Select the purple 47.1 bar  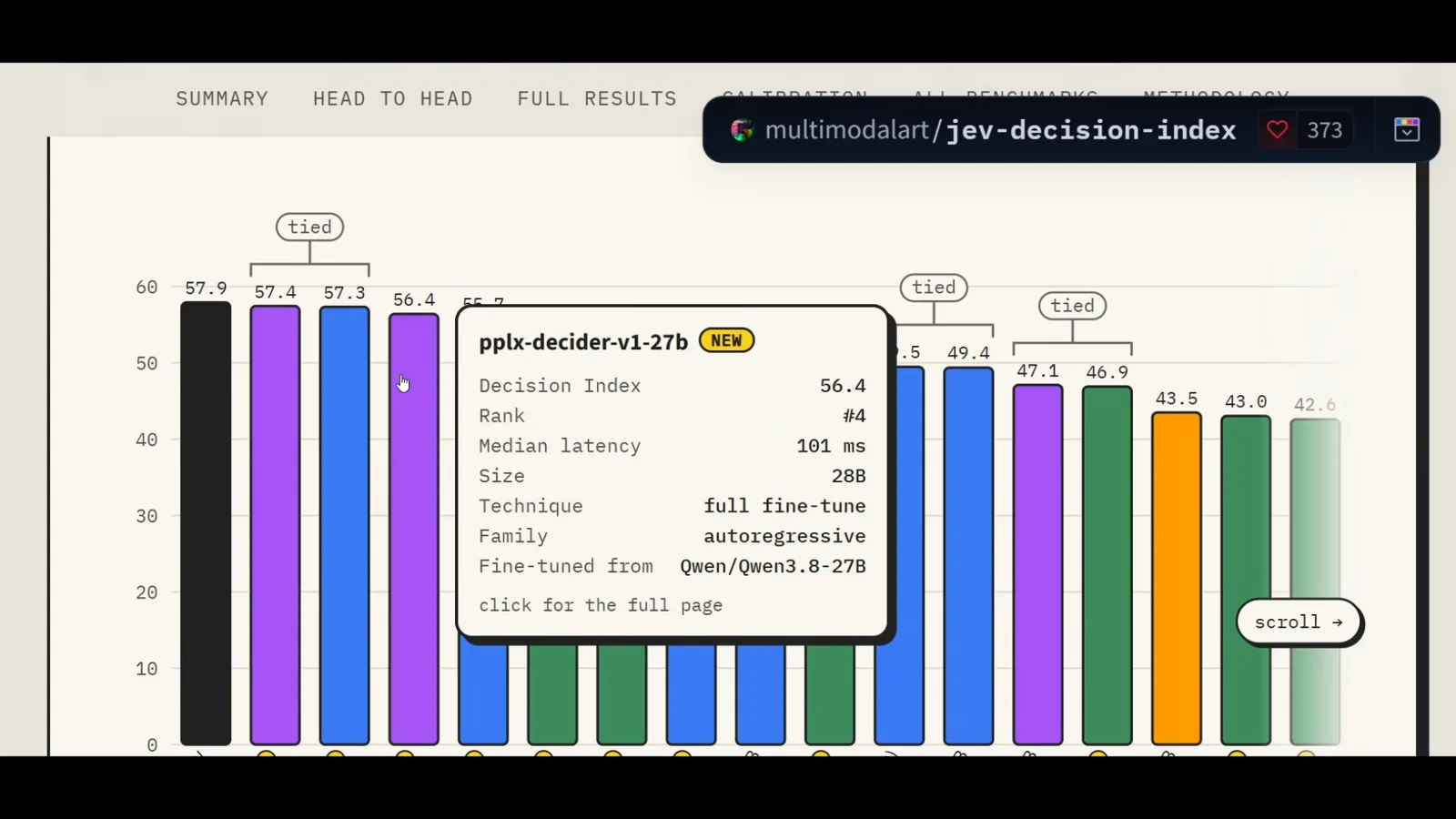coord(1037,564)
